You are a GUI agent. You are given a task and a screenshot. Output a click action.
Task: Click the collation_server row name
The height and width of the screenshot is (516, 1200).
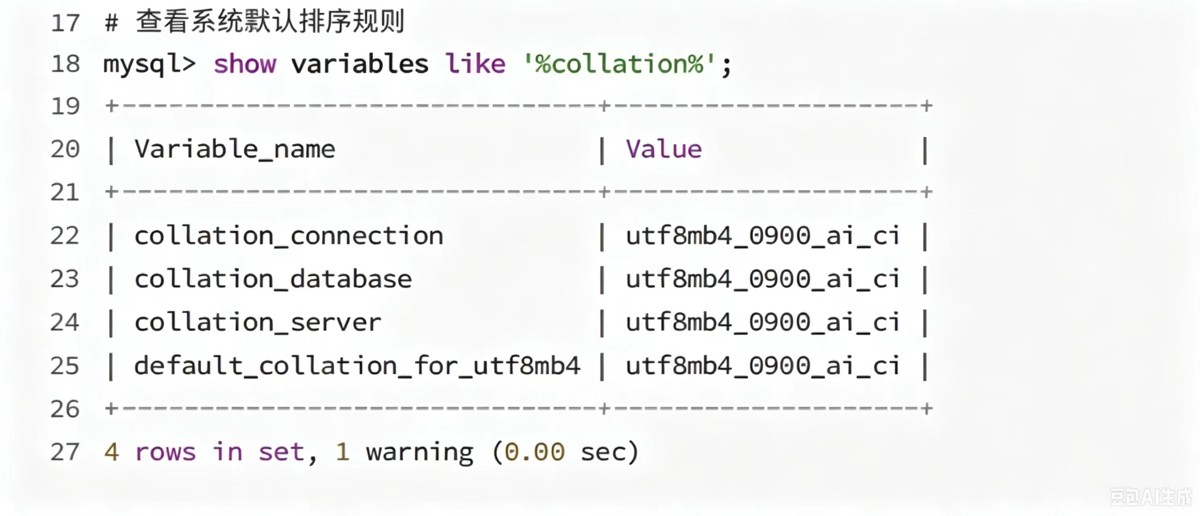point(258,322)
